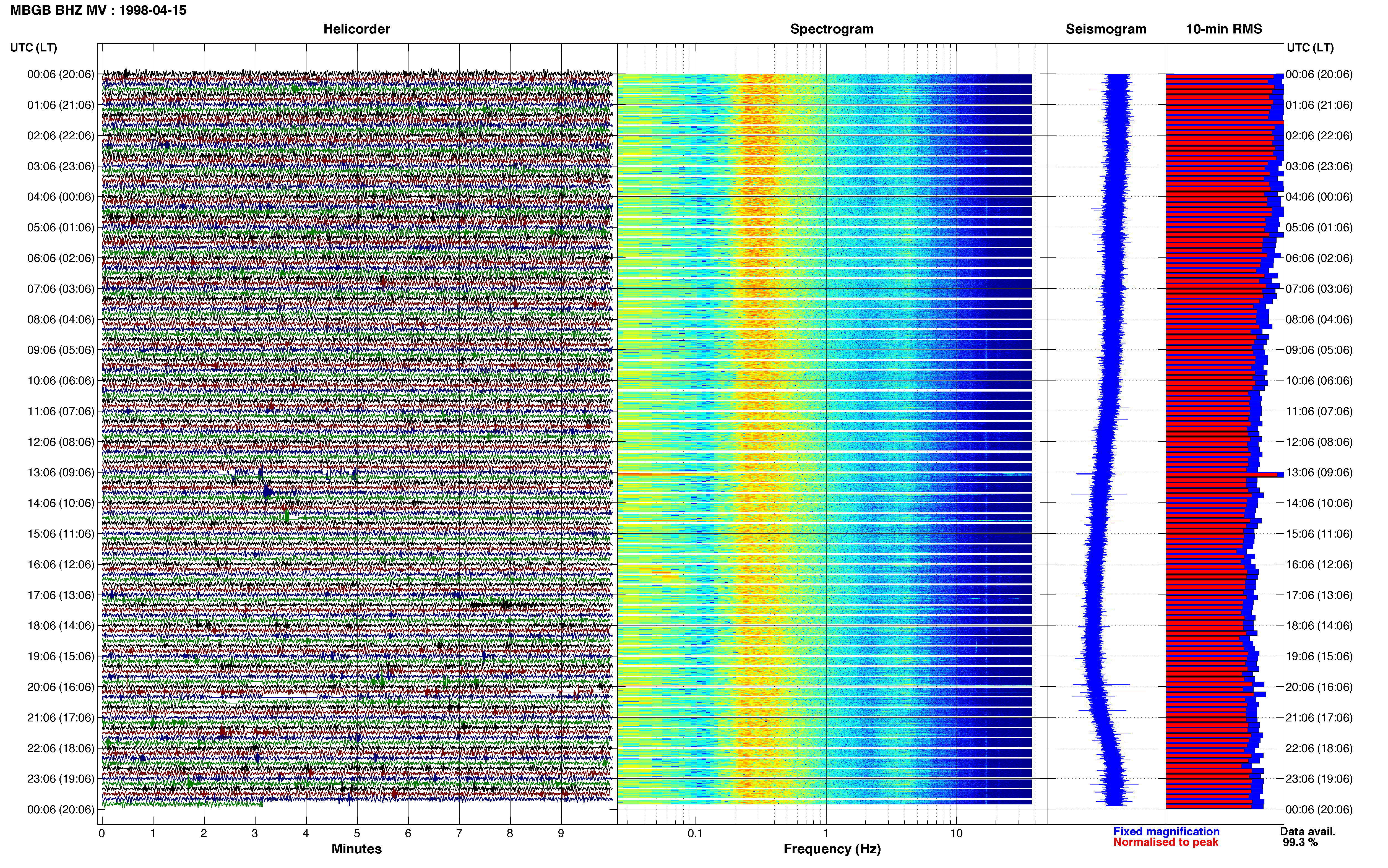
Task: Select left time label '16:06 (12:06)'
Action: coord(61,564)
